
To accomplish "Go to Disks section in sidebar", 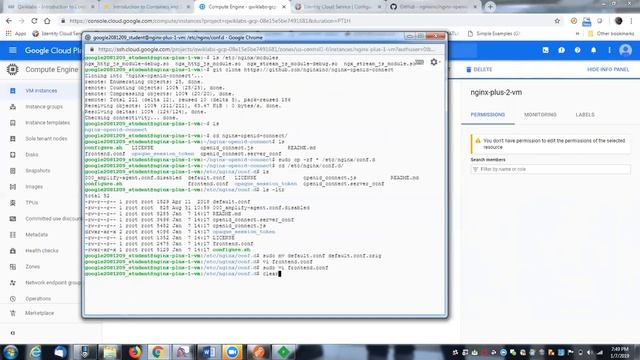I will tap(31, 155).
